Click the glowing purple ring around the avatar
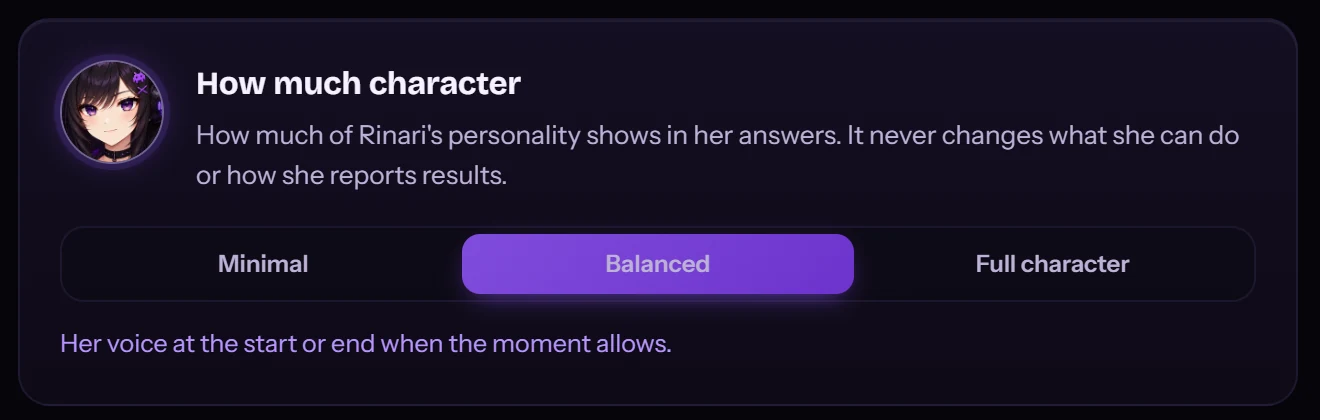 (111, 58)
